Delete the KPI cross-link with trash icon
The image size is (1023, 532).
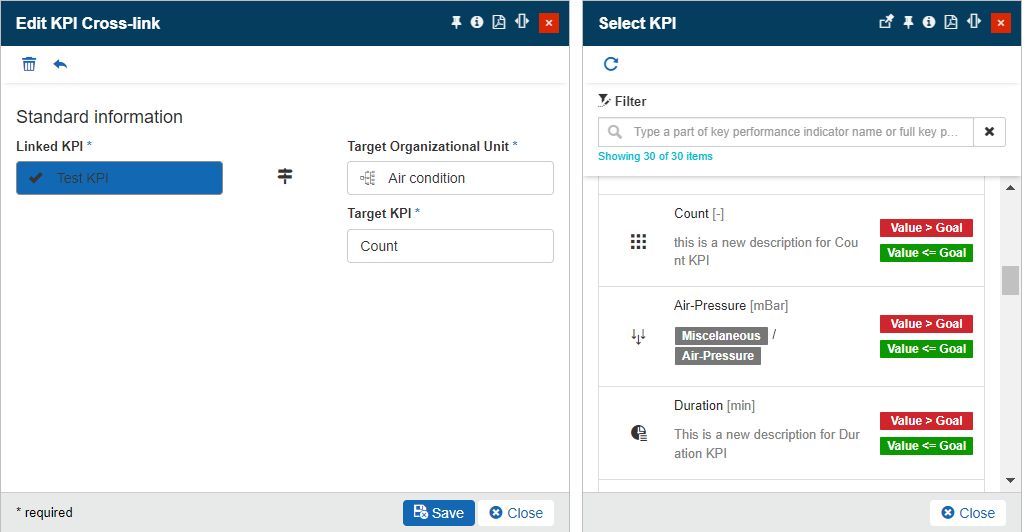[29, 64]
